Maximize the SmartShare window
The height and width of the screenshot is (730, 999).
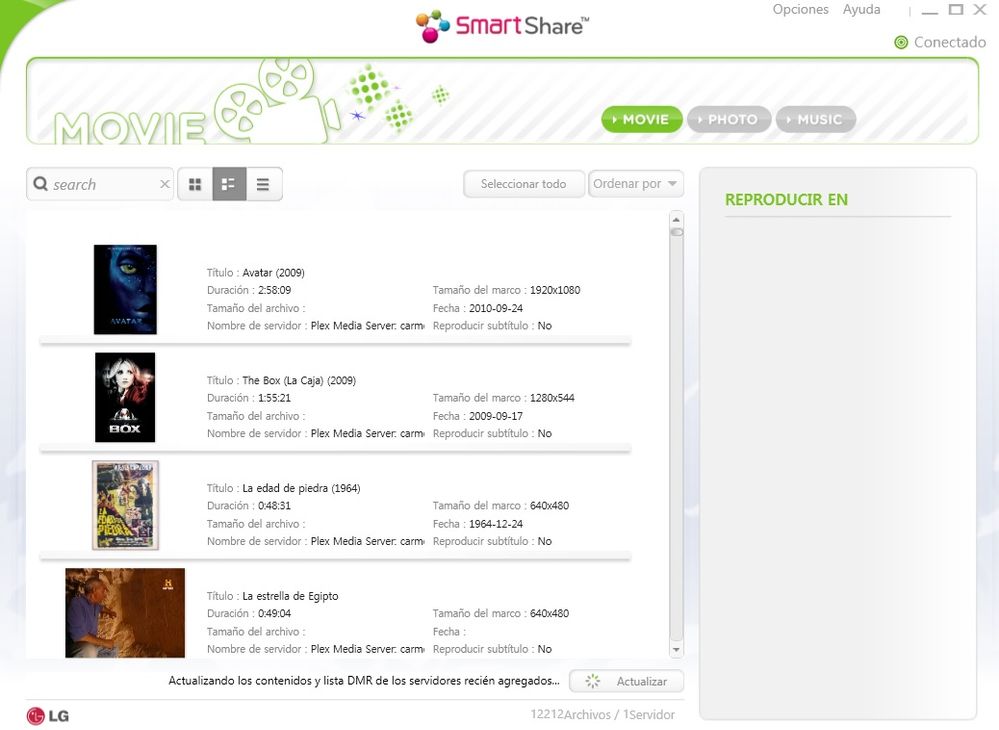(956, 10)
